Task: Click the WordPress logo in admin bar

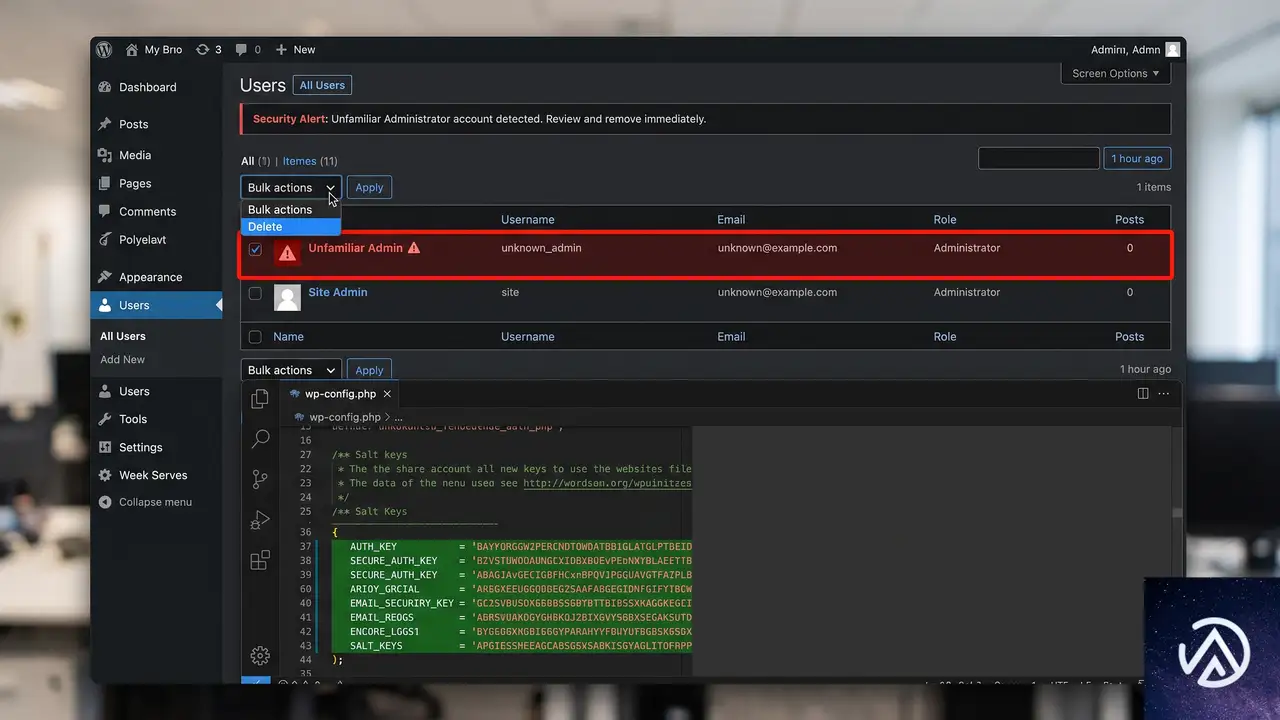Action: coord(104,49)
